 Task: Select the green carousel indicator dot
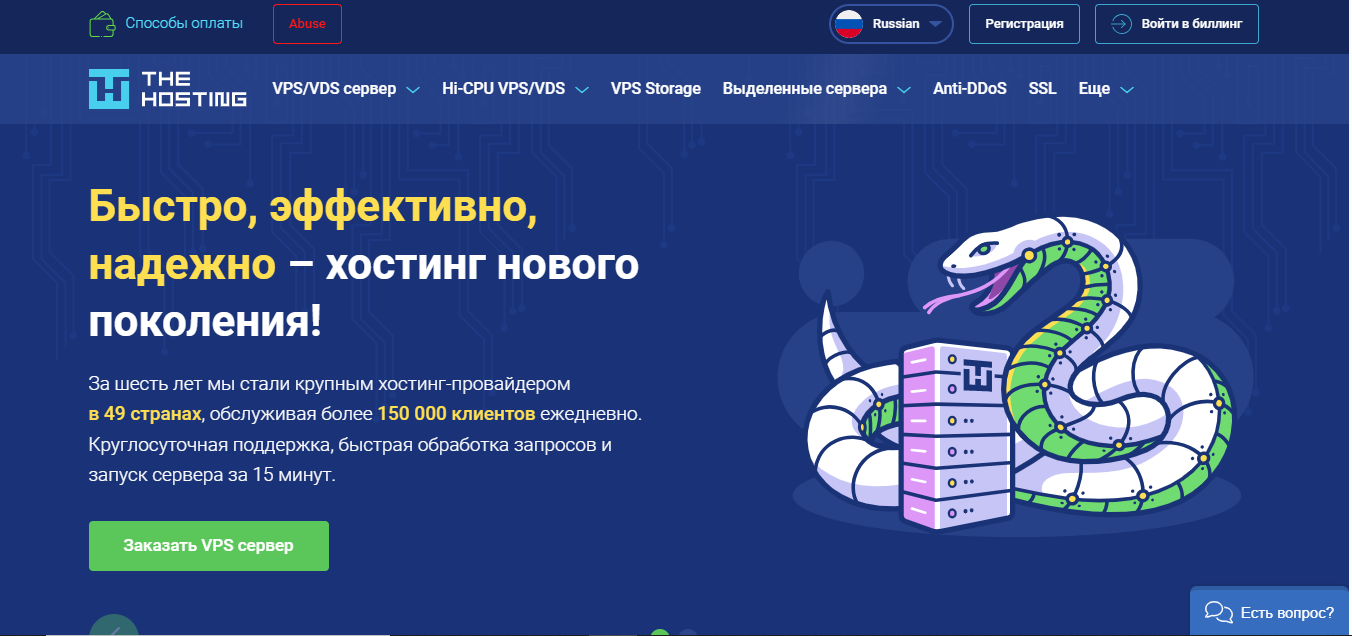pos(659,632)
